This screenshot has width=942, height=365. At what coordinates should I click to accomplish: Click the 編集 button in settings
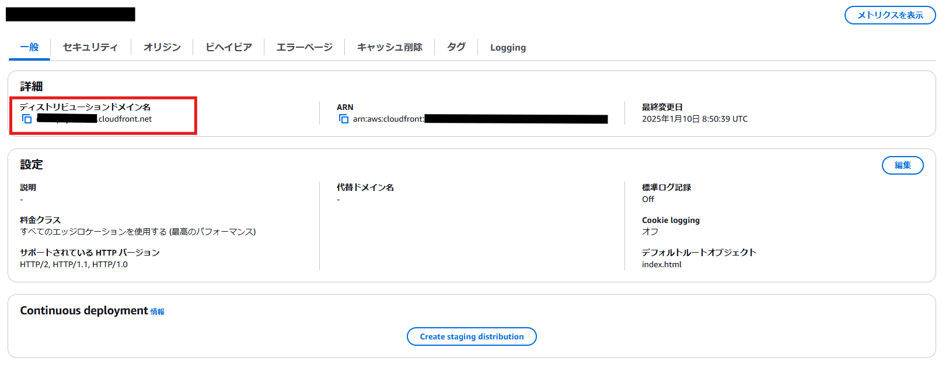902,165
